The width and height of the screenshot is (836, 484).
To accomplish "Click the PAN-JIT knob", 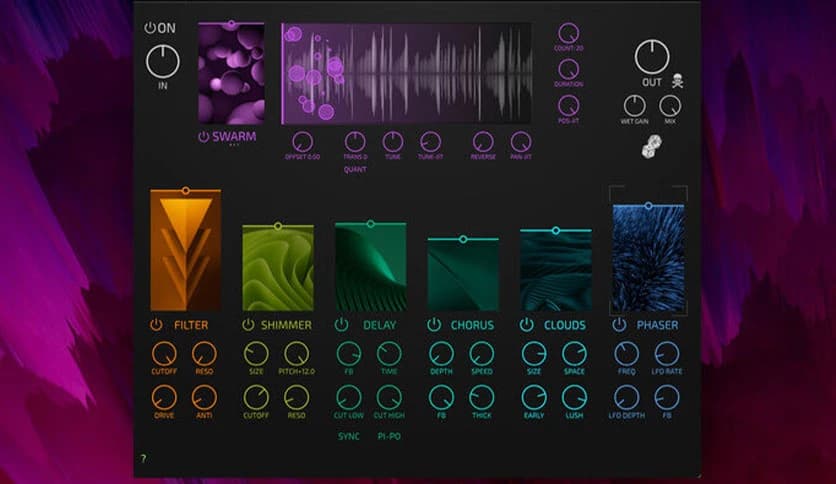I will [520, 142].
